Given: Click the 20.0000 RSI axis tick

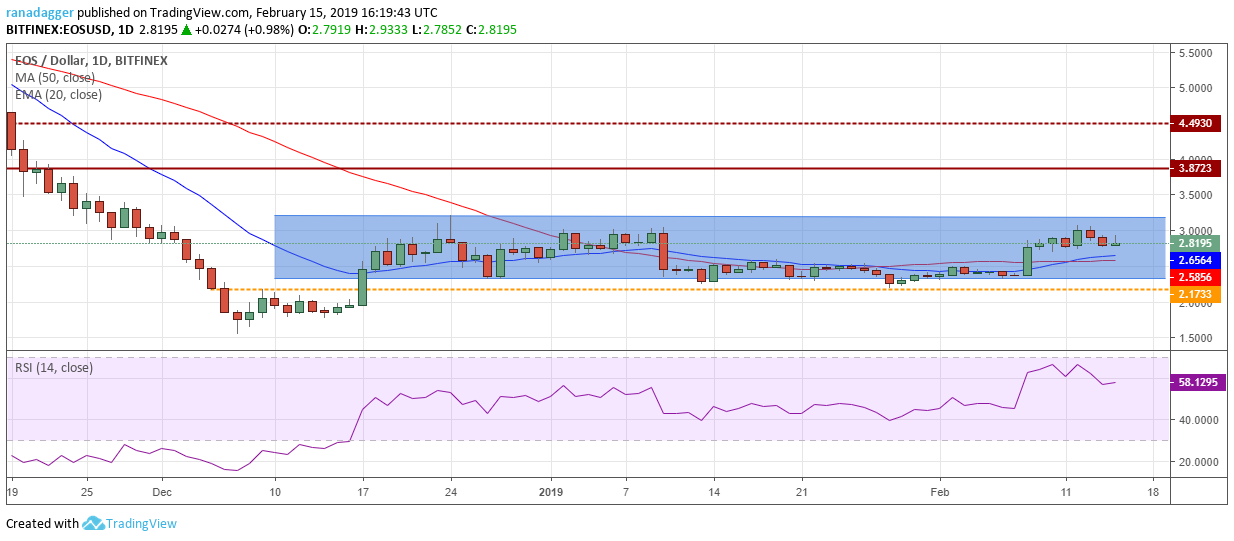Looking at the screenshot, I should coord(1197,462).
